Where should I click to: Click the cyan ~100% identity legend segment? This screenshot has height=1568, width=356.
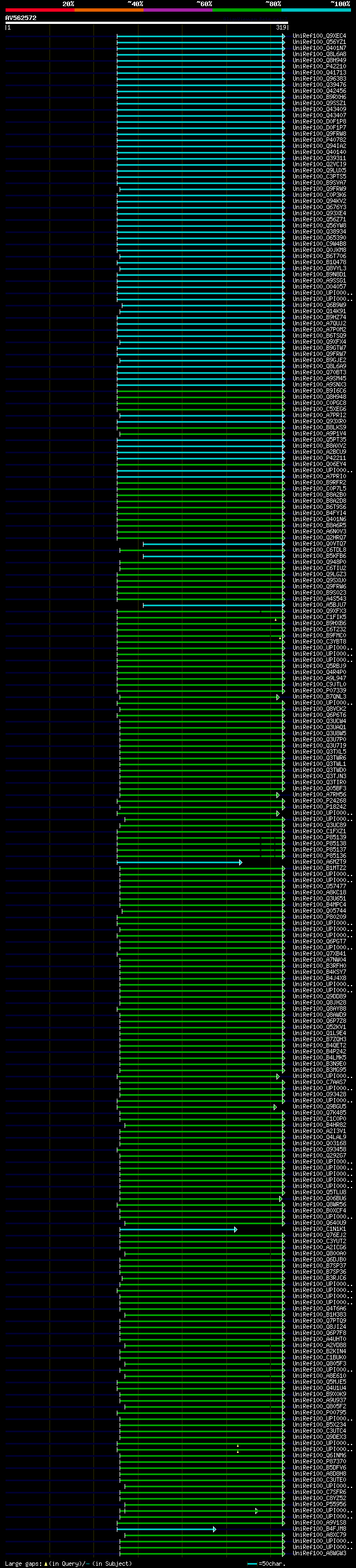(317, 10)
